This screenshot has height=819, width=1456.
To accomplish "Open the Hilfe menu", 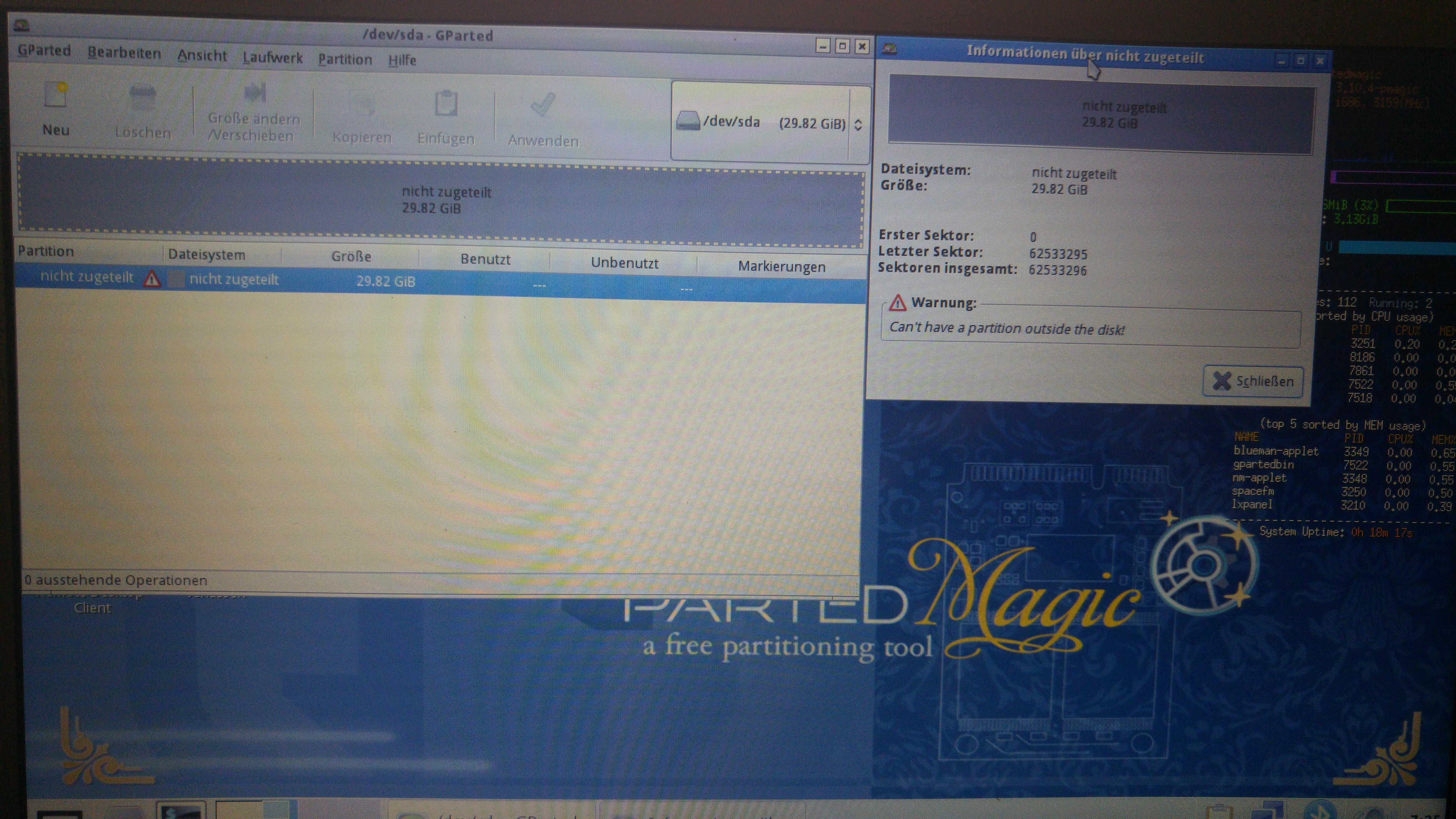I will 402,60.
